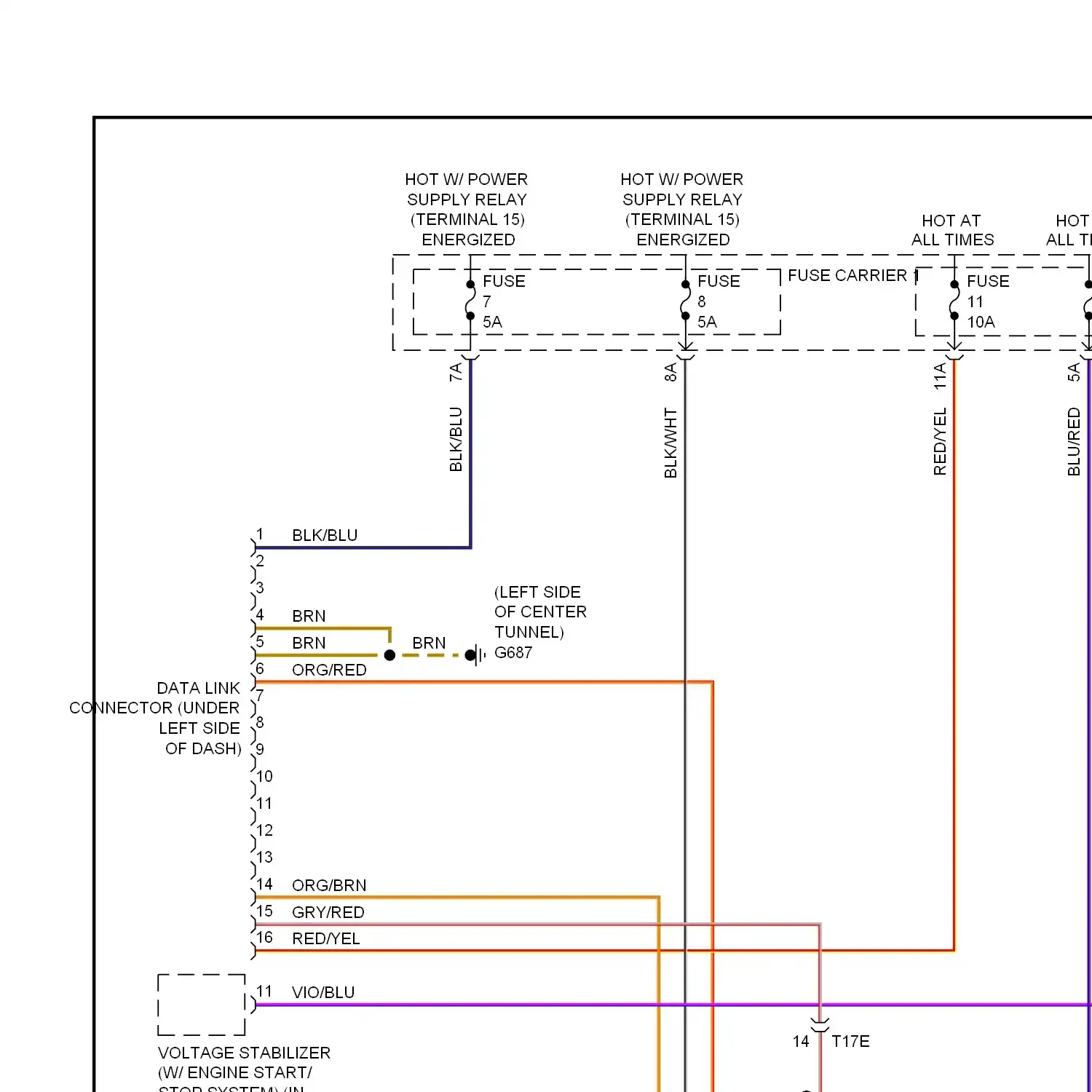Screen dimensions: 1092x1092
Task: Click pin 14 label beside T17E
Action: pyautogui.click(x=801, y=1041)
